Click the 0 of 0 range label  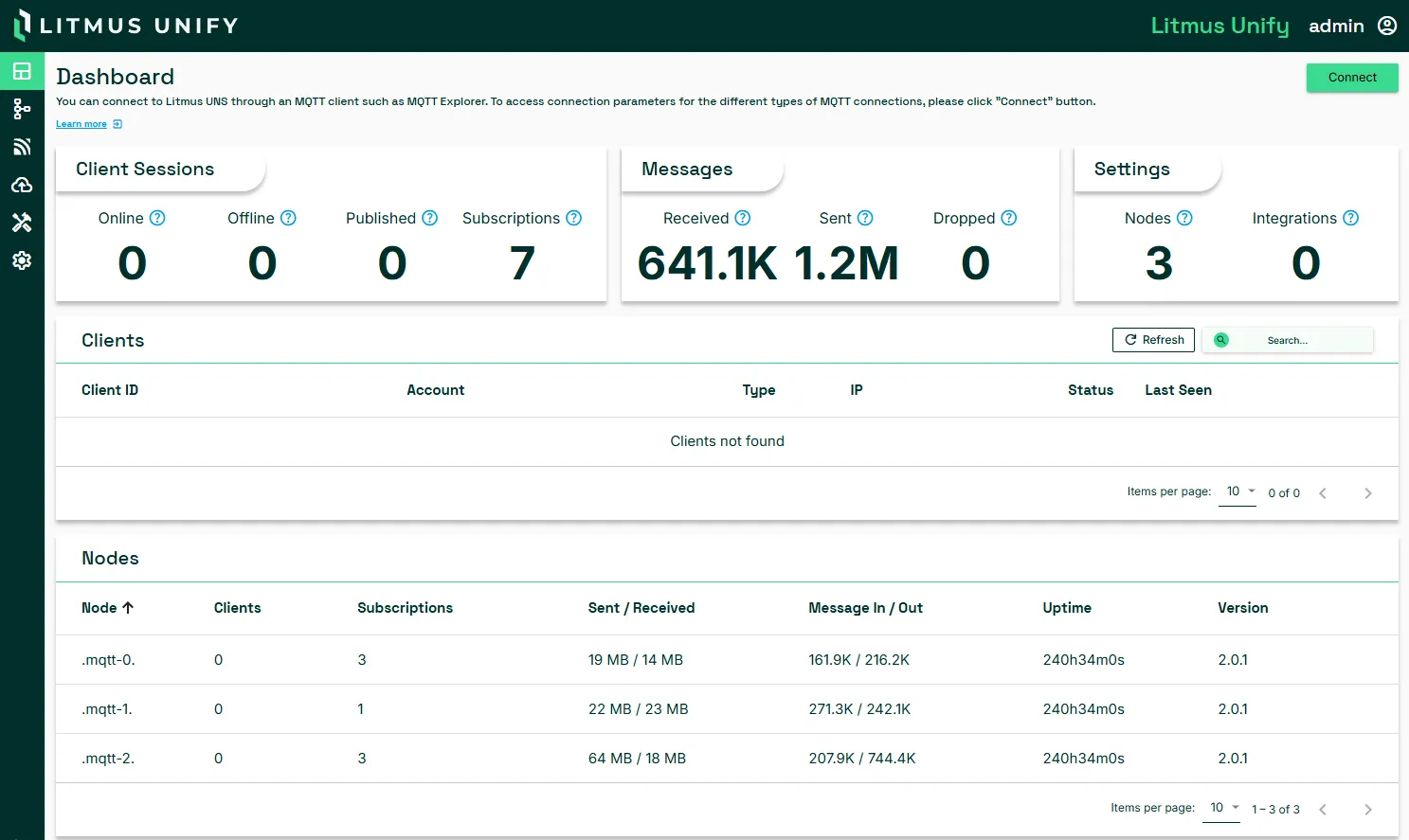tap(1284, 493)
